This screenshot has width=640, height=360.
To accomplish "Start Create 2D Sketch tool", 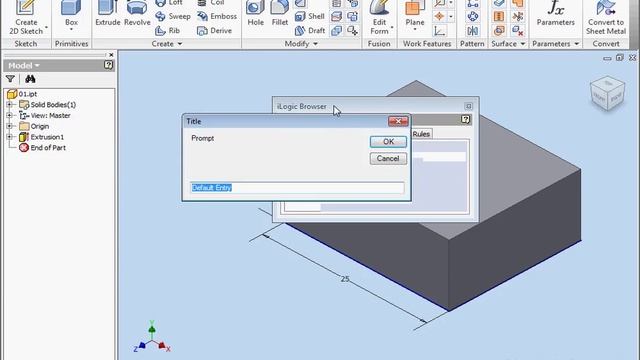I will point(26,18).
